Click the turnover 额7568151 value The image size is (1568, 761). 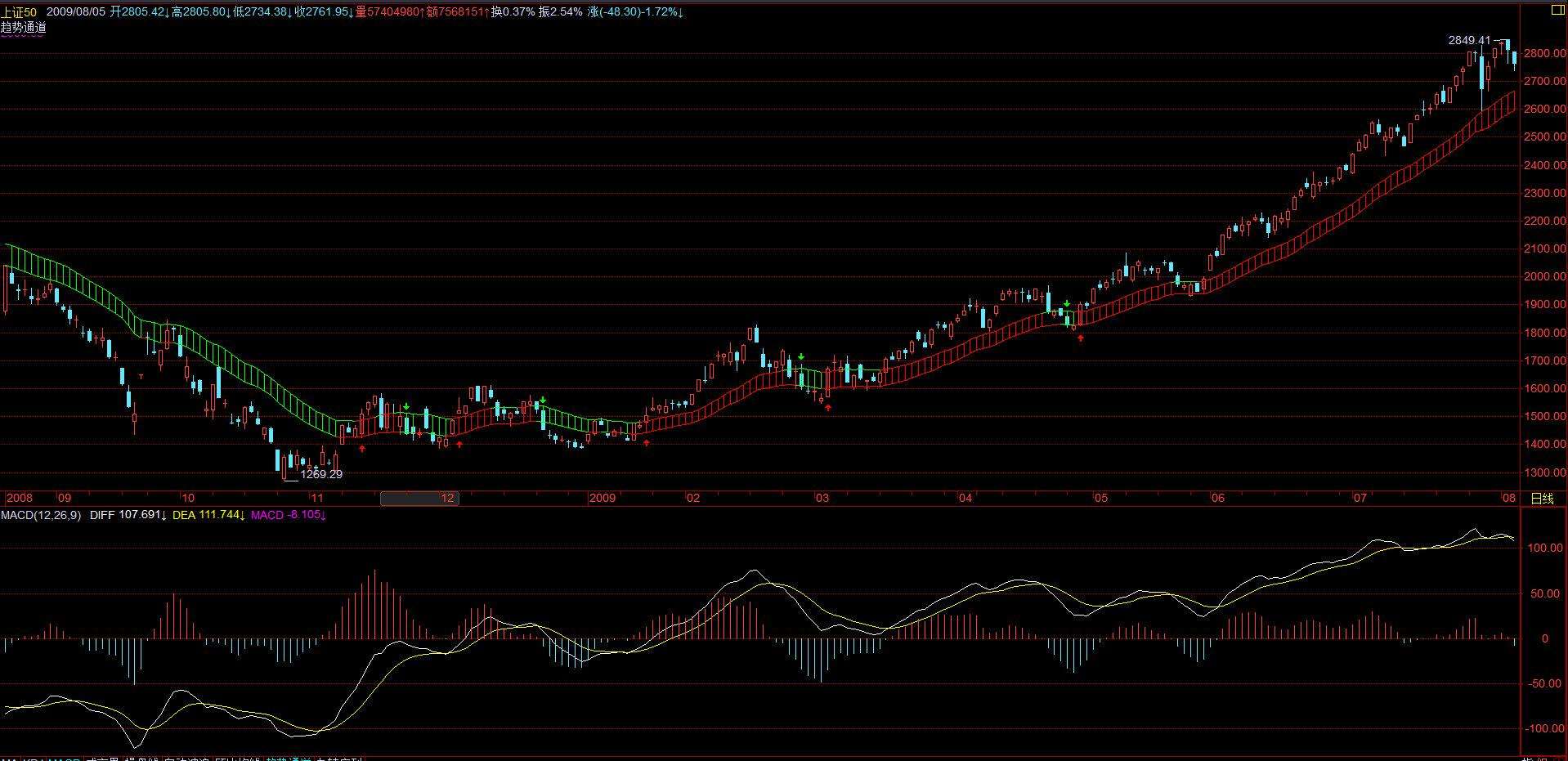click(x=458, y=12)
